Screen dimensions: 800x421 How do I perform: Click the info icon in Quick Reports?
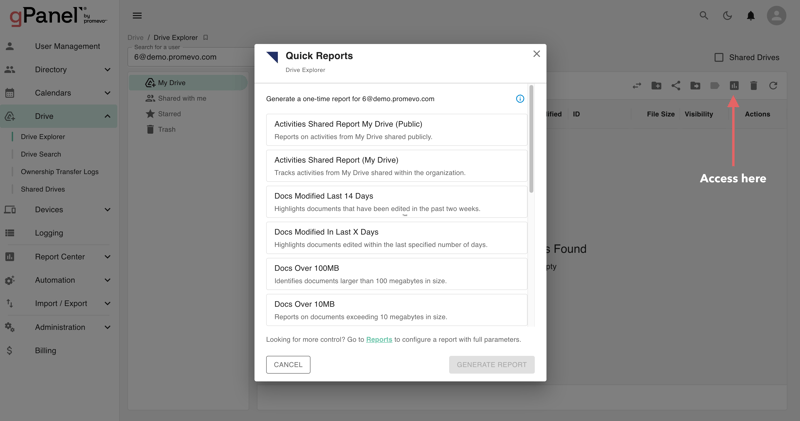tap(520, 99)
